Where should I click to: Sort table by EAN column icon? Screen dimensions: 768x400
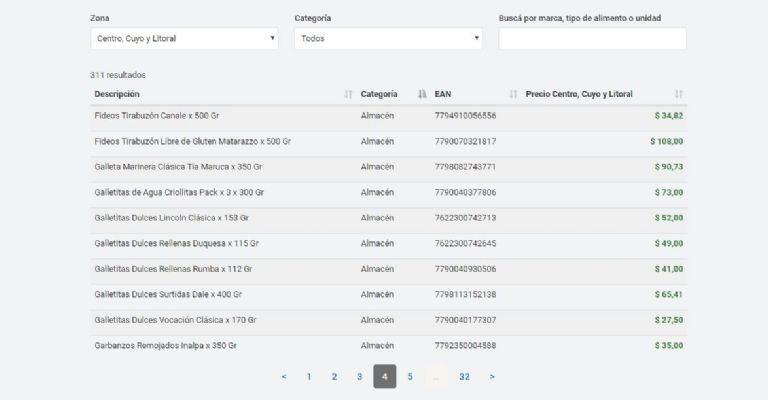513,94
